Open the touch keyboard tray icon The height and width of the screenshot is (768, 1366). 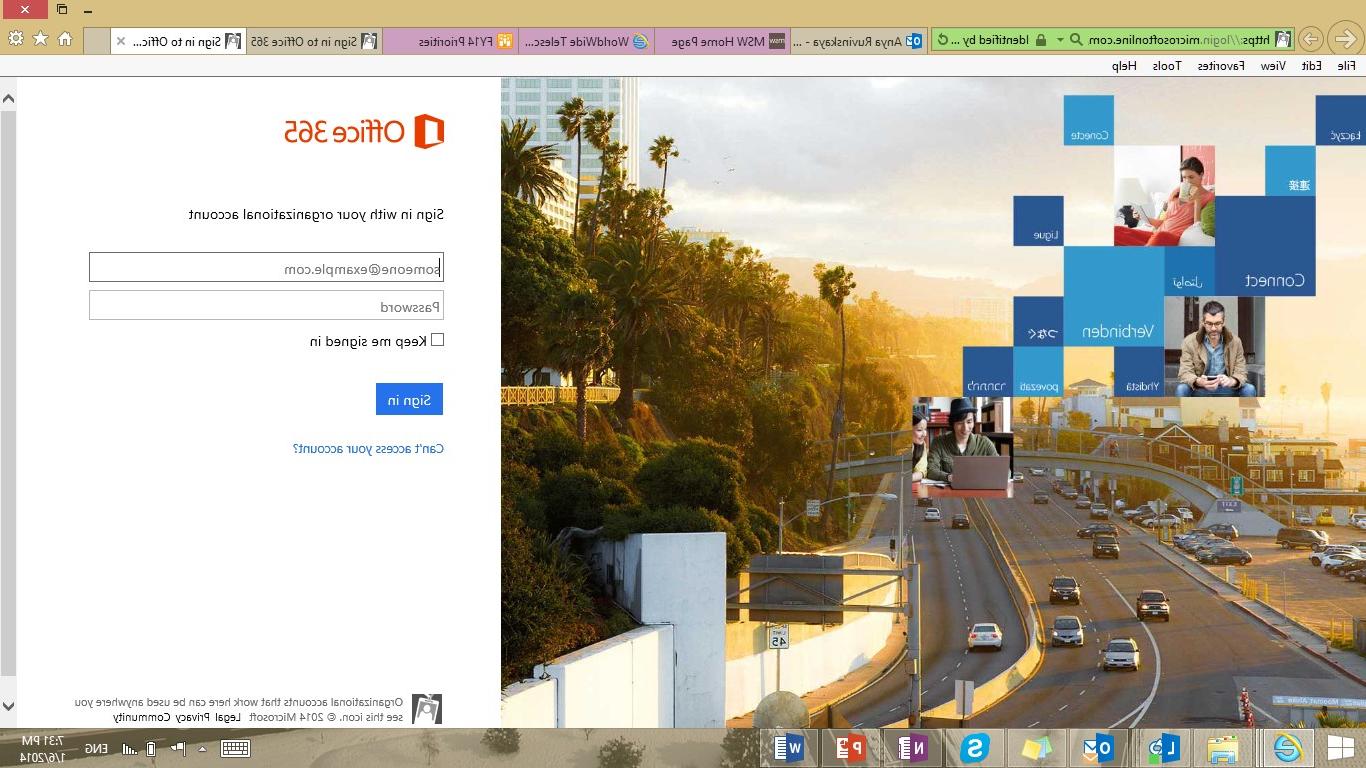click(x=235, y=748)
